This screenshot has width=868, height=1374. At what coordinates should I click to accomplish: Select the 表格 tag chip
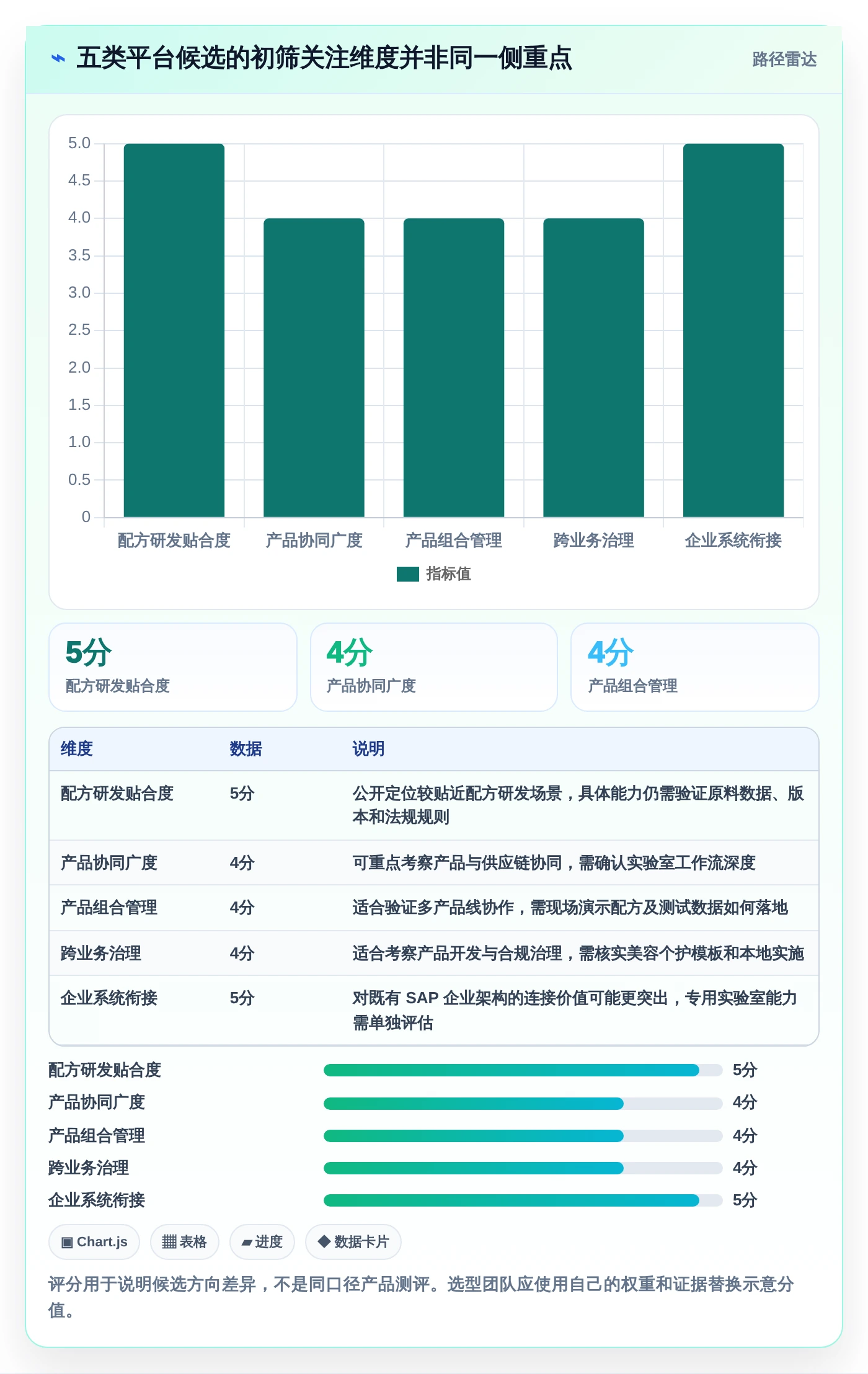pyautogui.click(x=185, y=1242)
